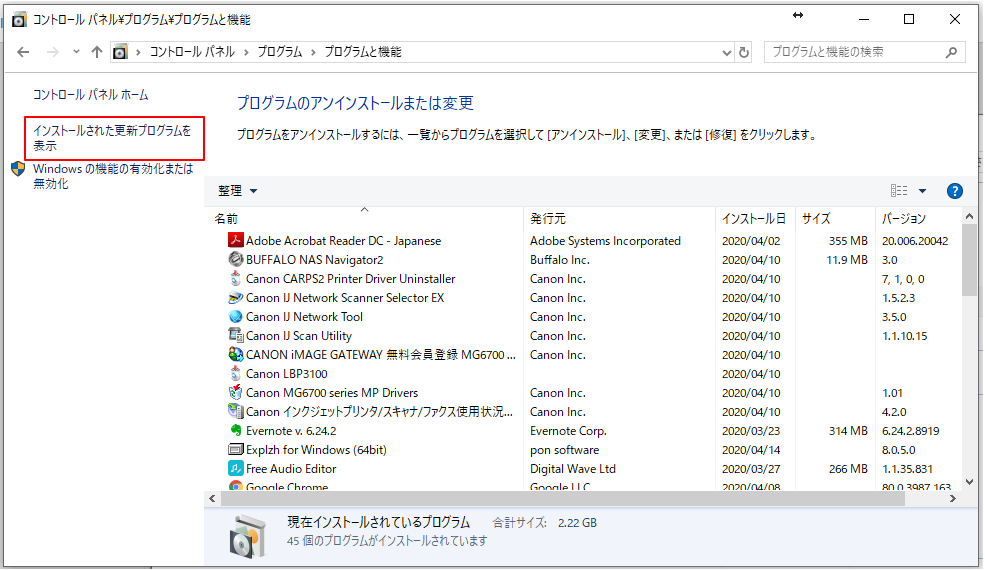The height and width of the screenshot is (570, 985).
Task: Click プログラム breadcrumb in address bar
Action: pos(280,52)
